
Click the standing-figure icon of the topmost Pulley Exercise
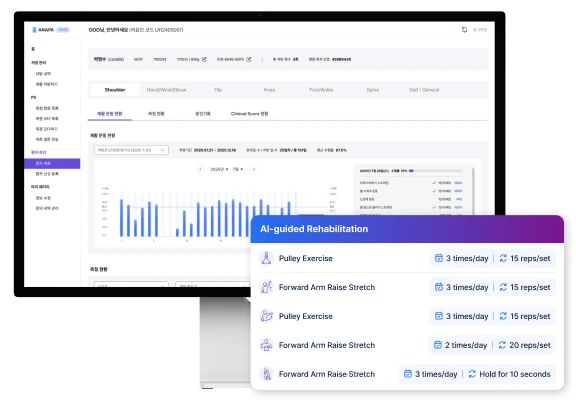click(x=266, y=258)
